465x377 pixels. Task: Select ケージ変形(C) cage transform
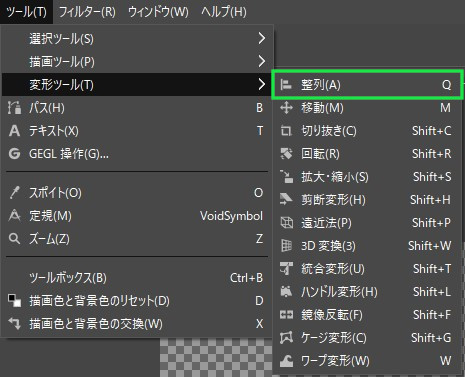pos(367,338)
